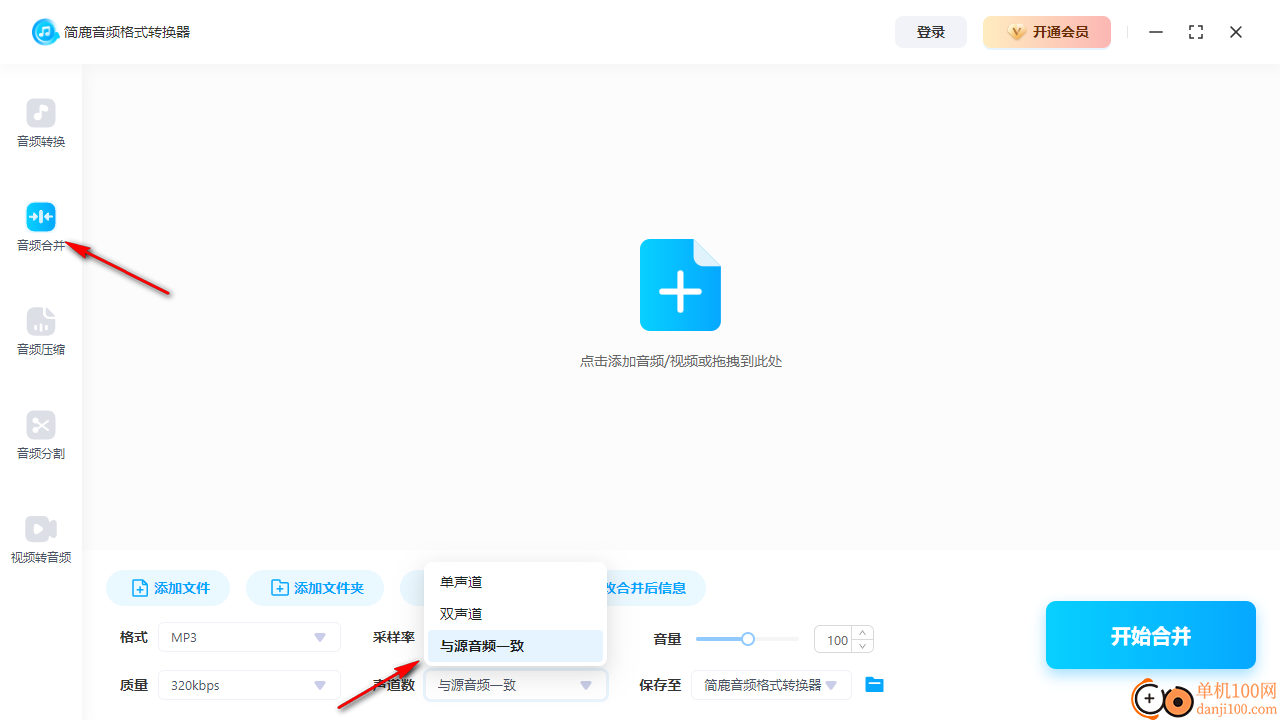
Task: Expand the 质量 320kbps quality dropdown
Action: 249,685
